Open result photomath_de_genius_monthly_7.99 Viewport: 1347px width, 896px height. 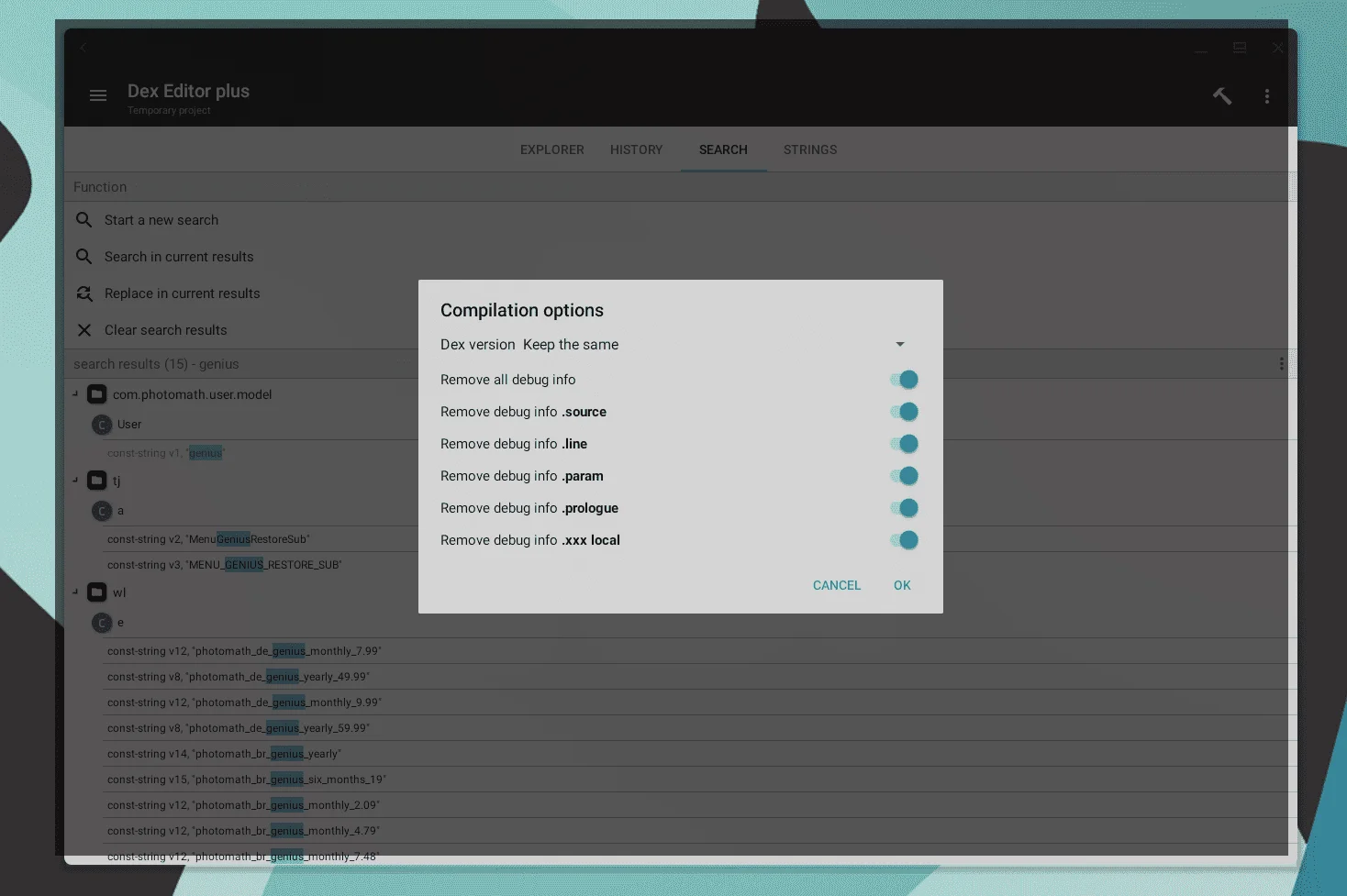244,651
